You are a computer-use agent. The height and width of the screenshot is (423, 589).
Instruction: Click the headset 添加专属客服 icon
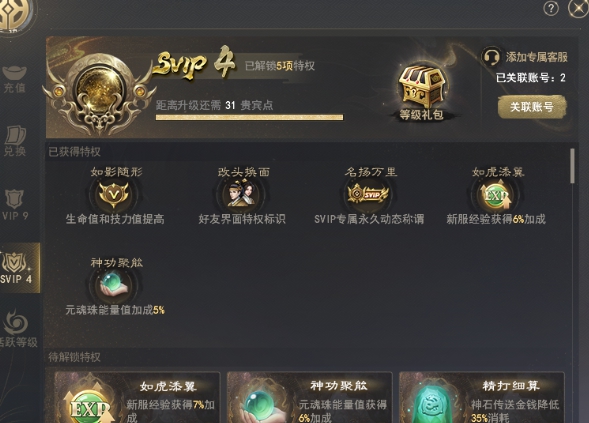(491, 57)
